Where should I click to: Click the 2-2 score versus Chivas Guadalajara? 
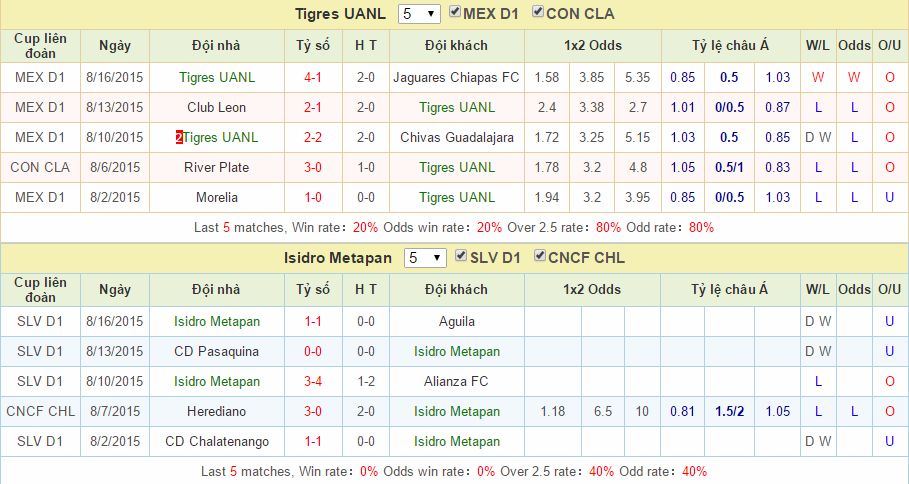point(313,137)
